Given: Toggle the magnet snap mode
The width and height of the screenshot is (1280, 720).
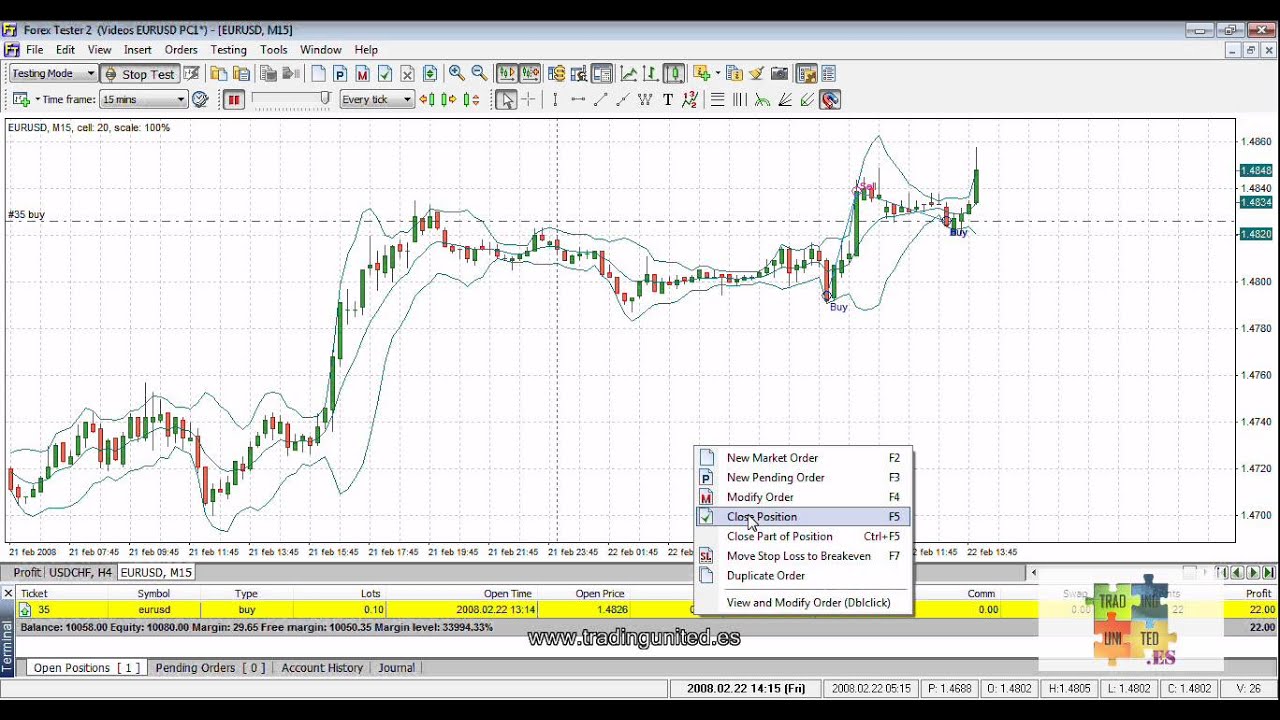Looking at the screenshot, I should pos(829,99).
